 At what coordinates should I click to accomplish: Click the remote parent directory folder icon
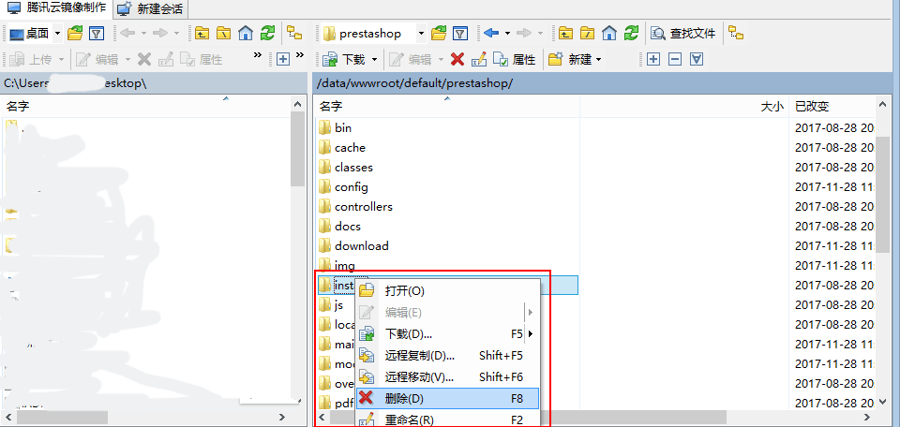tap(566, 34)
